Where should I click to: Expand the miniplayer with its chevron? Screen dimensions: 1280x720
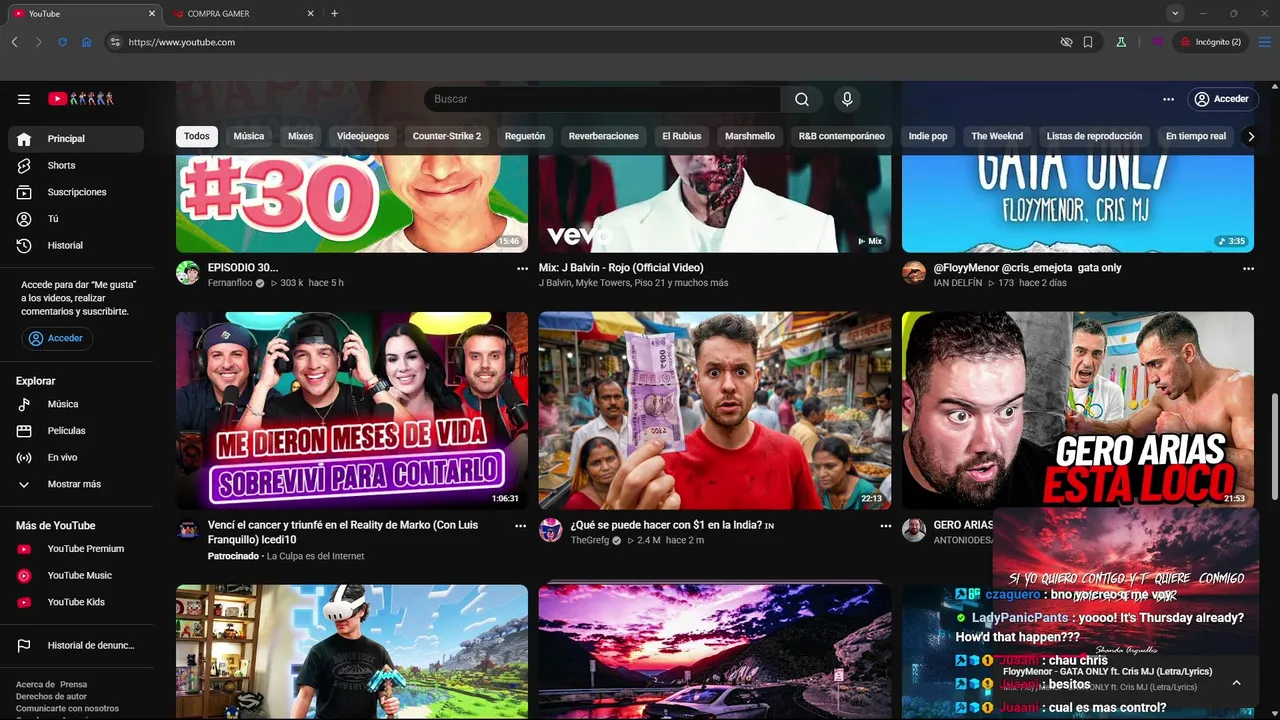1236,682
